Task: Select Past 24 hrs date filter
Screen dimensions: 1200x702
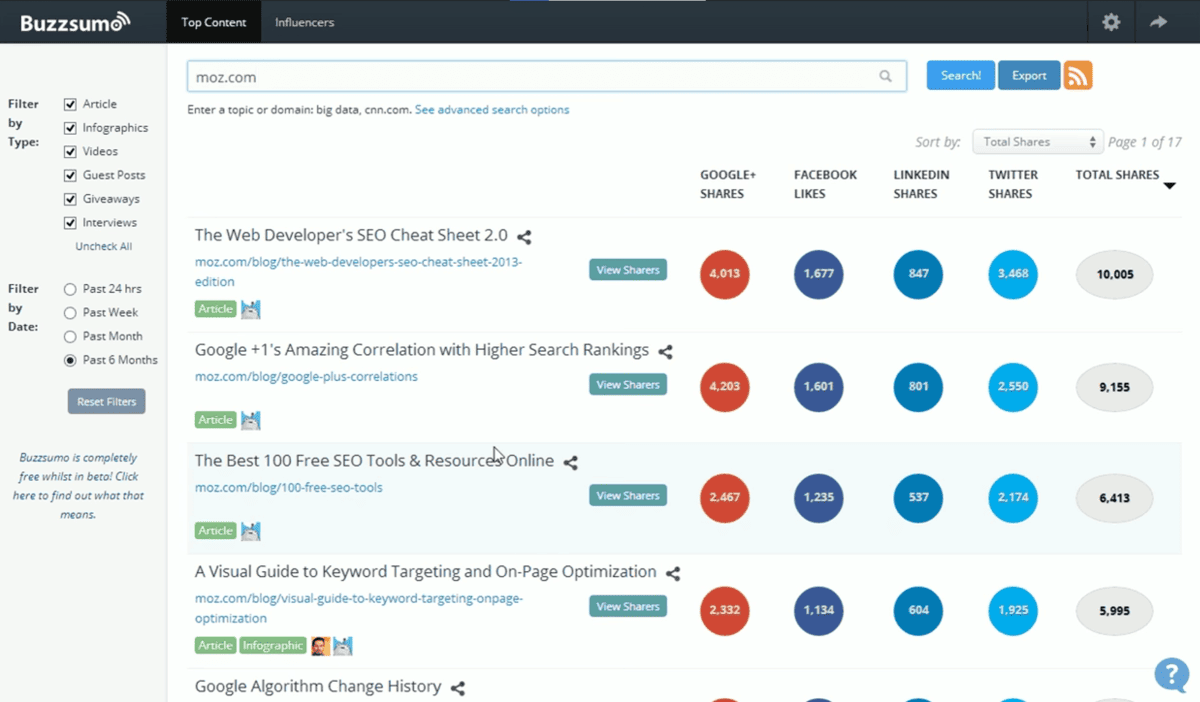Action: 70,289
